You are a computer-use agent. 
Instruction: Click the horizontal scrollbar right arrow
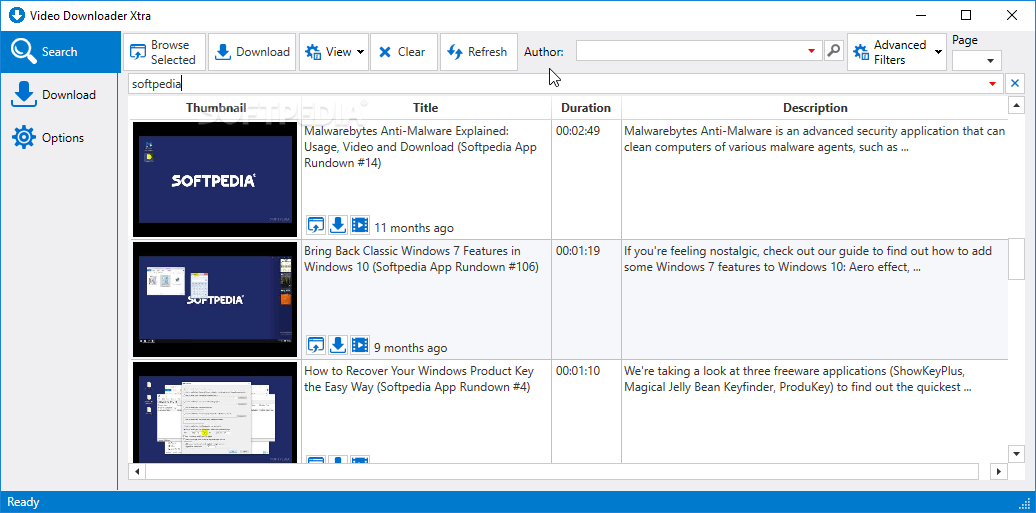(x=999, y=471)
